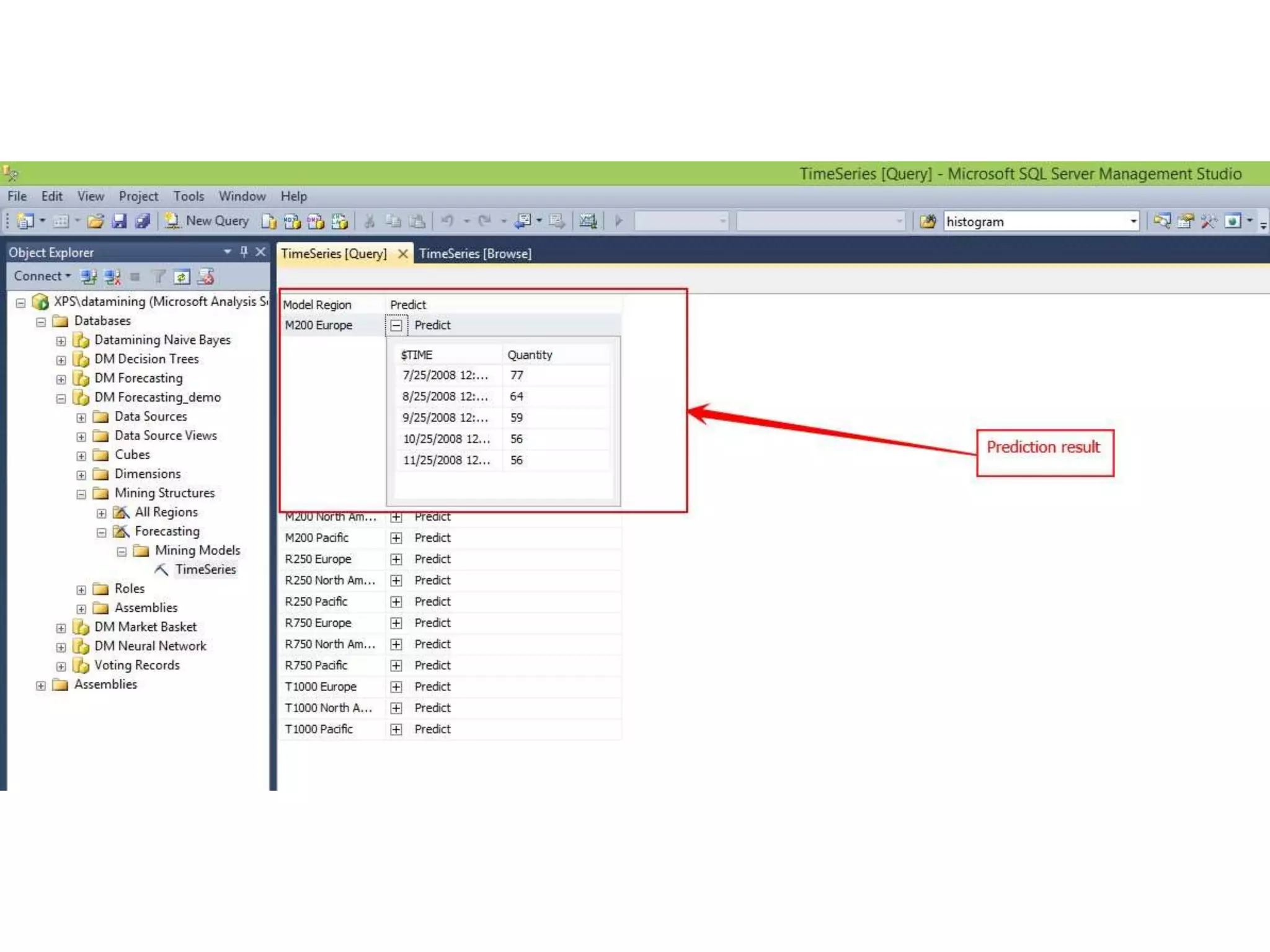The width and height of the screenshot is (1270, 952).
Task: Collapse the Mining Structures folder node
Action: [x=81, y=494]
